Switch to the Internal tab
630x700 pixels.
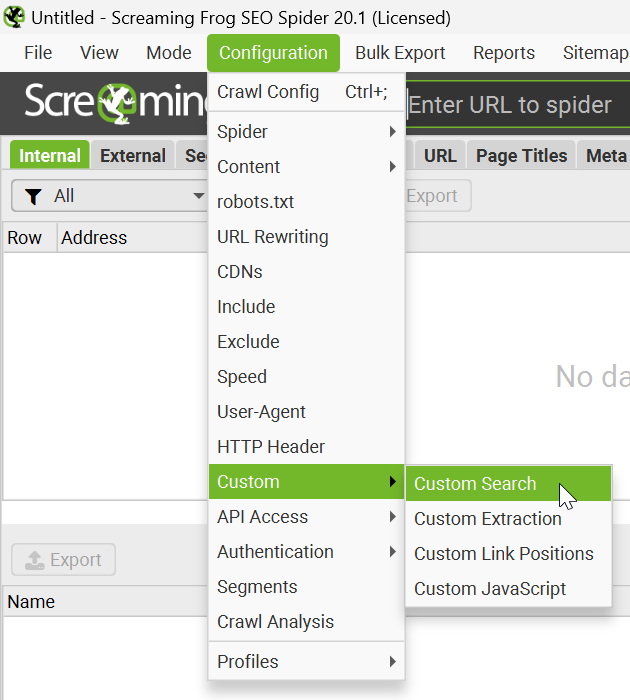pos(50,155)
